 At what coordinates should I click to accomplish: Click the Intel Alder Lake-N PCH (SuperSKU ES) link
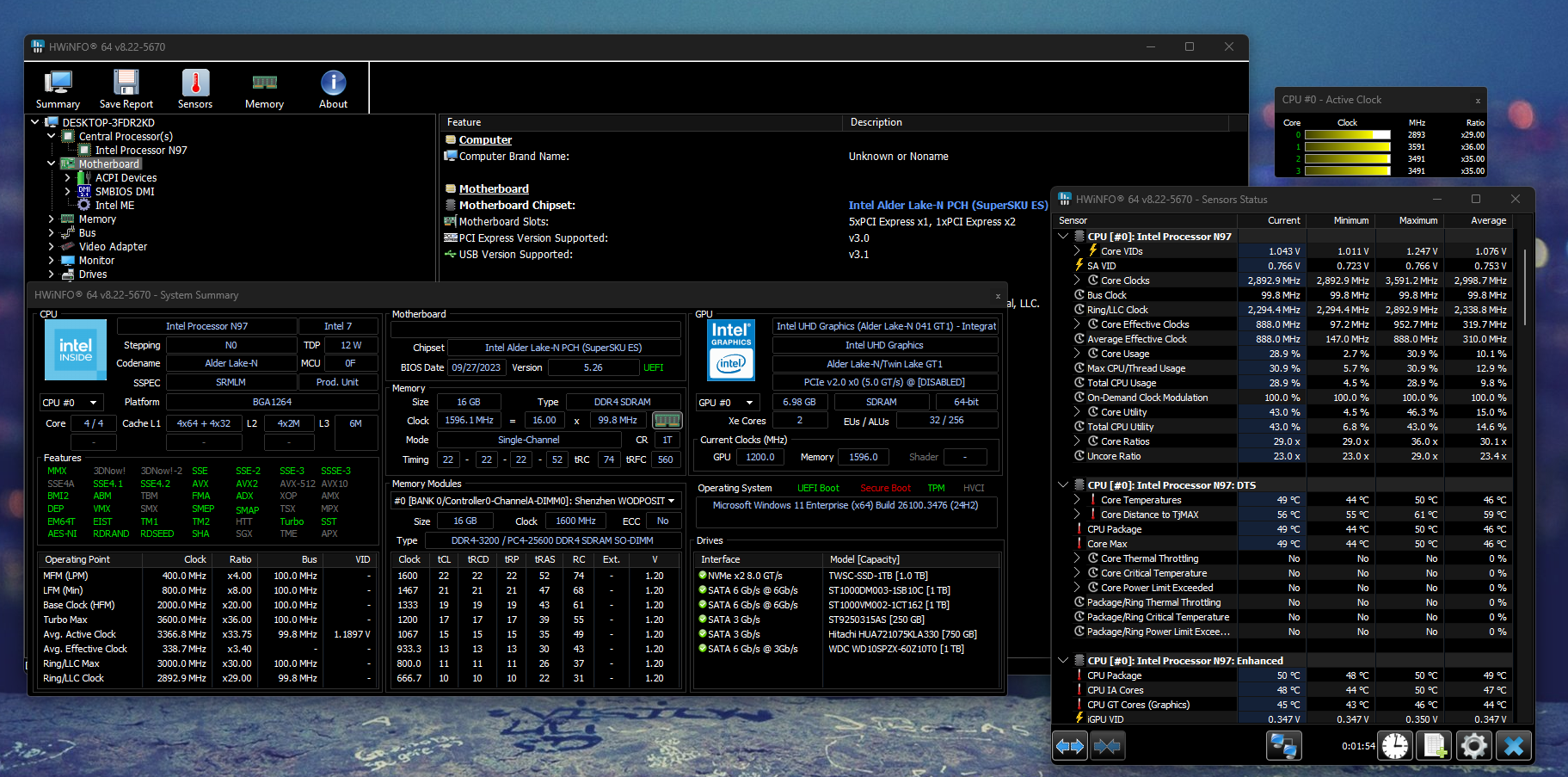coord(948,205)
